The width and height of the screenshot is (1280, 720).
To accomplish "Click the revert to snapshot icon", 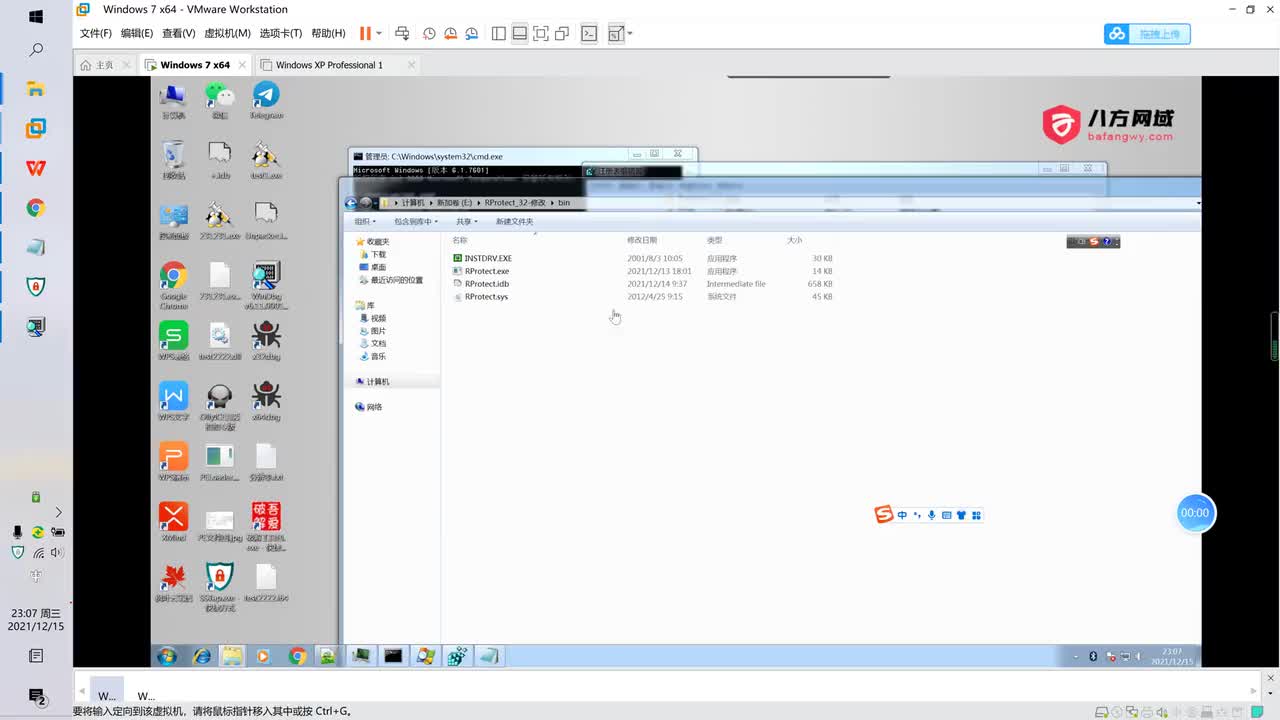I will (450, 33).
